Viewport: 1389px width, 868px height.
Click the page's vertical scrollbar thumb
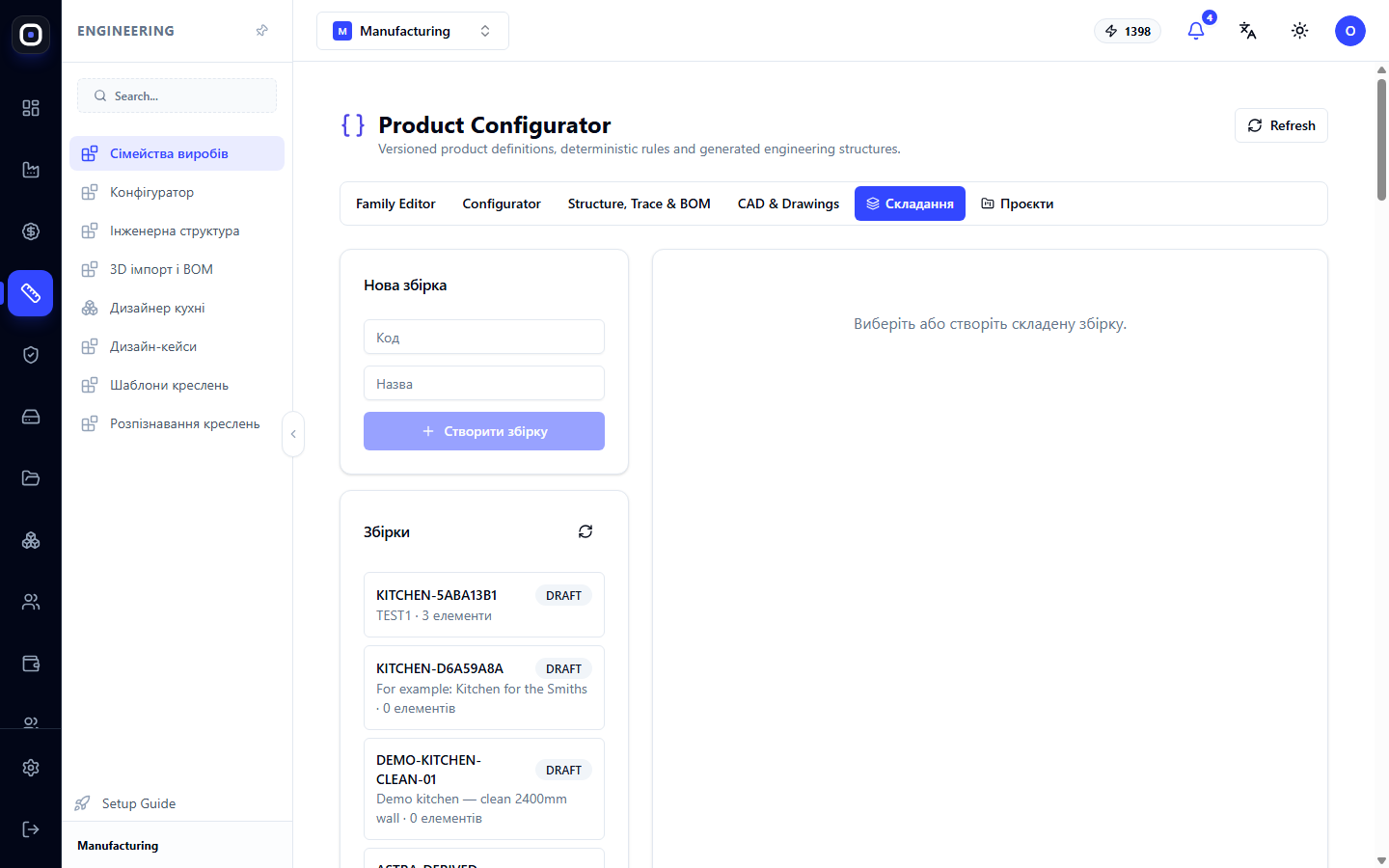point(1381,139)
